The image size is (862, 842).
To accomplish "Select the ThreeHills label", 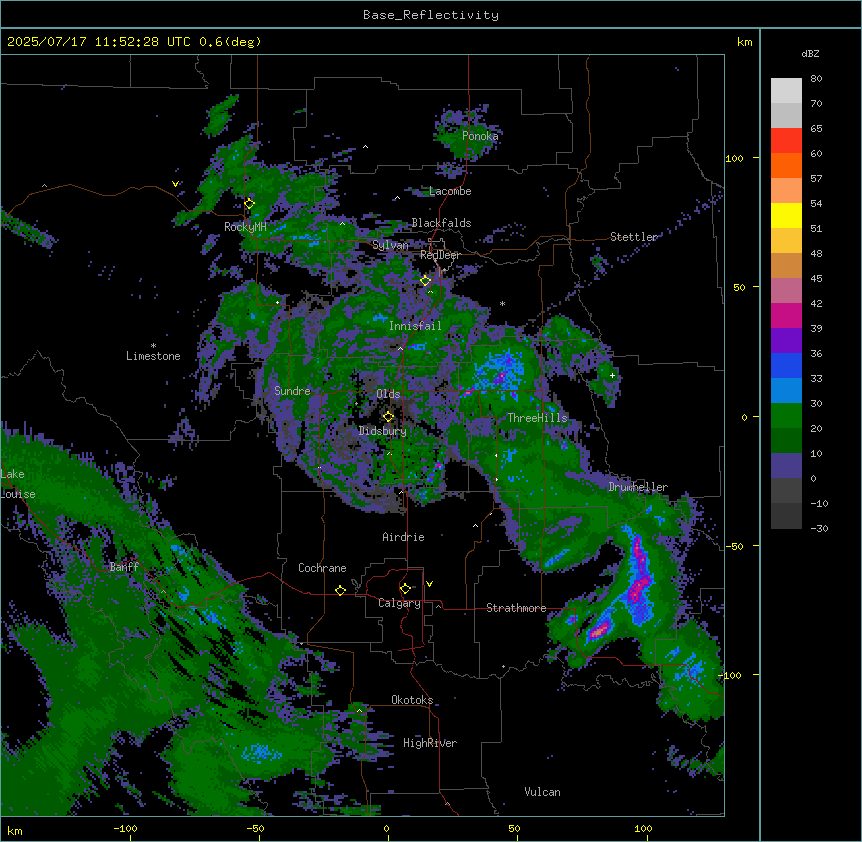I will 537,418.
